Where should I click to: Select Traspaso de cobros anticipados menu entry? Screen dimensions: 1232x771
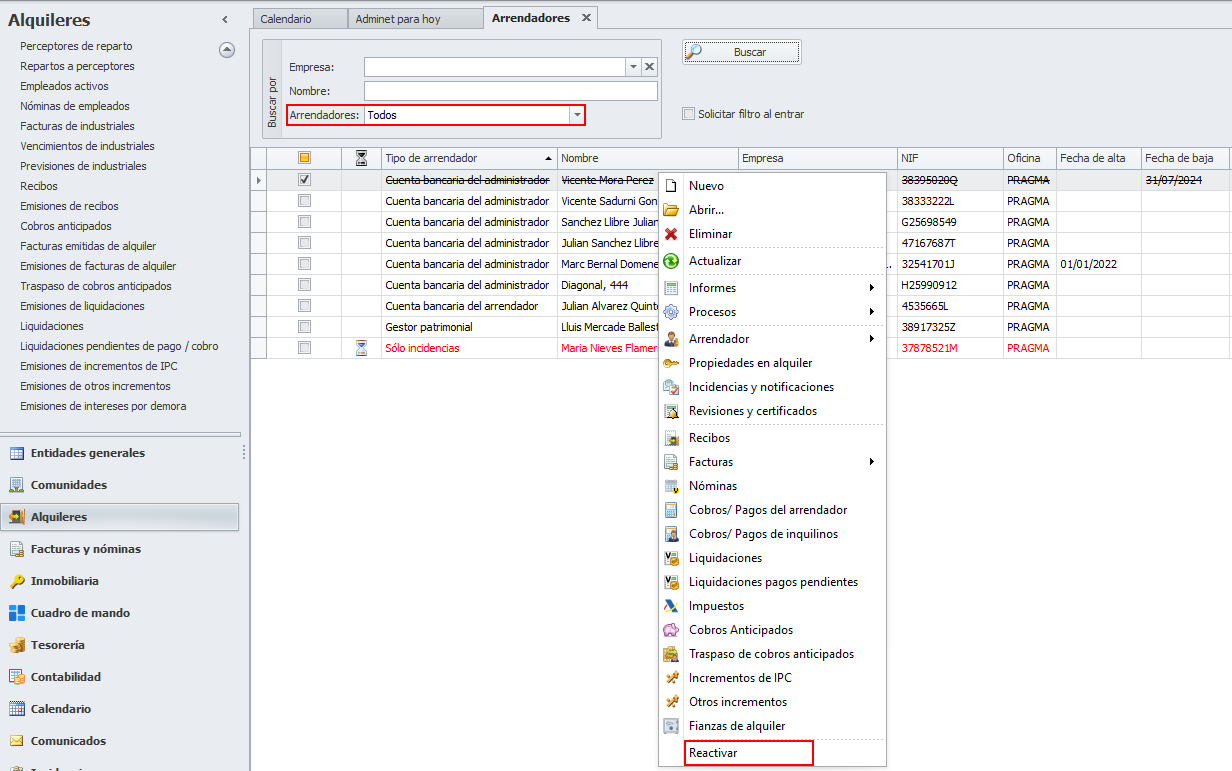click(771, 654)
